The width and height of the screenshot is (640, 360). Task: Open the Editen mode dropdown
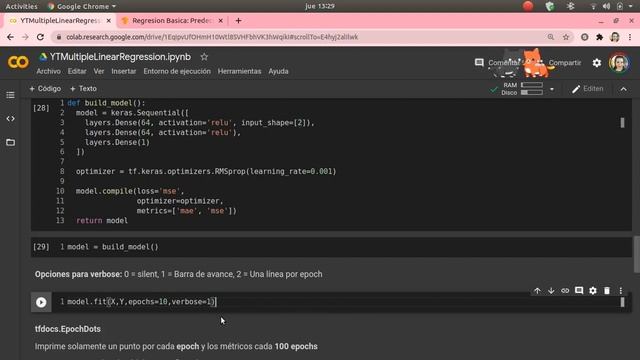pyautogui.click(x=587, y=89)
